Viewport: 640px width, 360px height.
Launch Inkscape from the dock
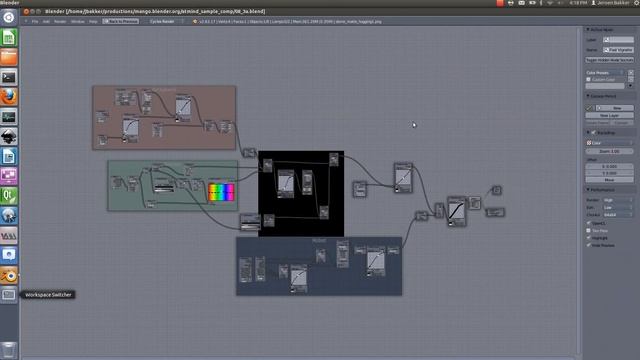pyautogui.click(x=9, y=137)
